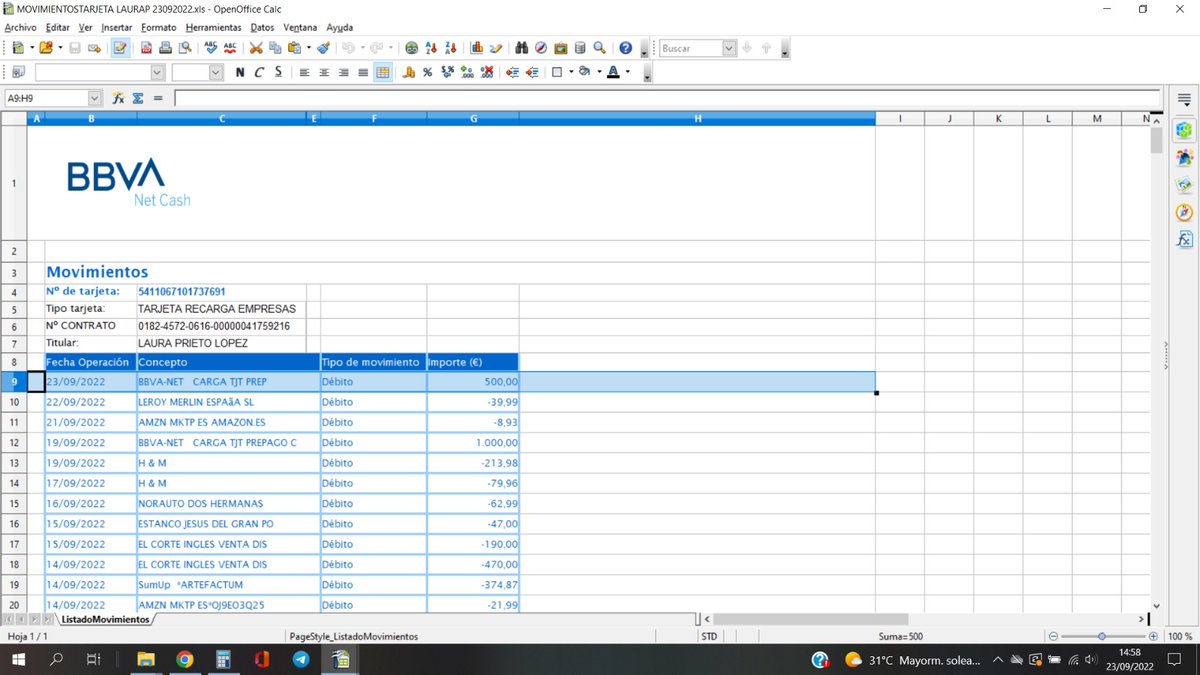
Task: Expand the Name Box dropdown arrow
Action: pos(95,98)
